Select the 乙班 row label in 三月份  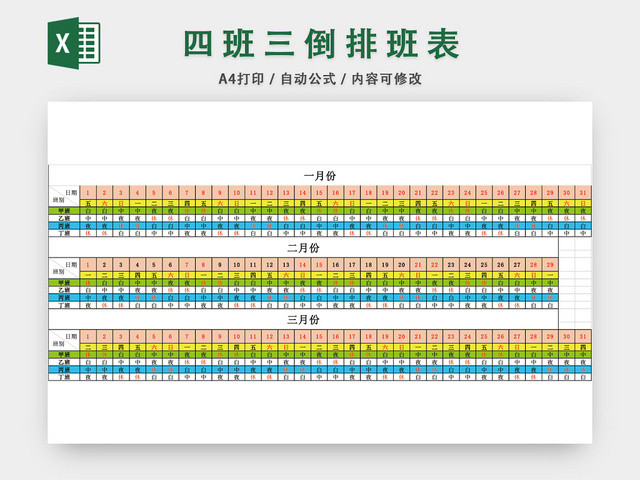[x=64, y=362]
